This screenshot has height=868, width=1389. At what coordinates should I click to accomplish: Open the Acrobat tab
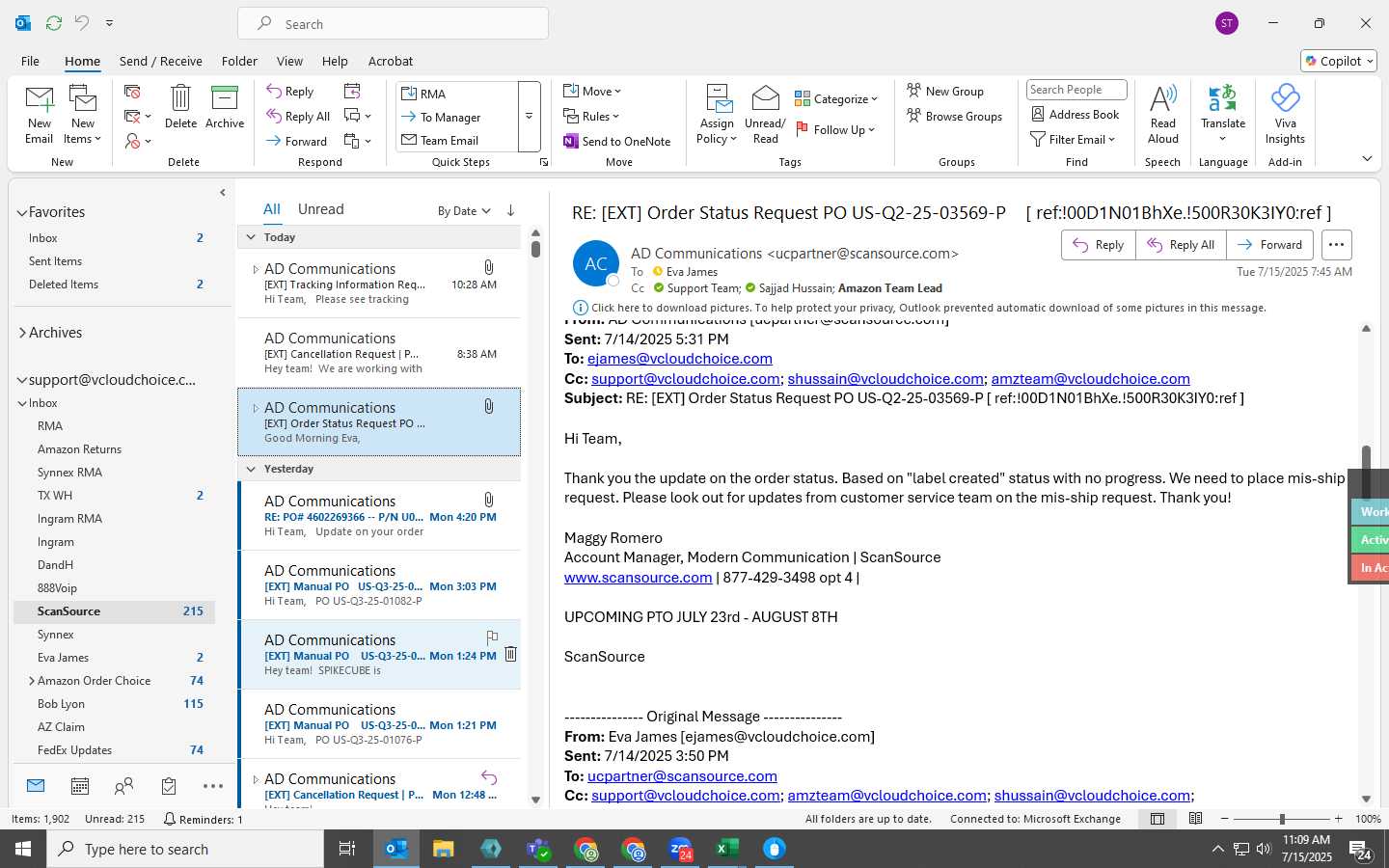coord(391,61)
